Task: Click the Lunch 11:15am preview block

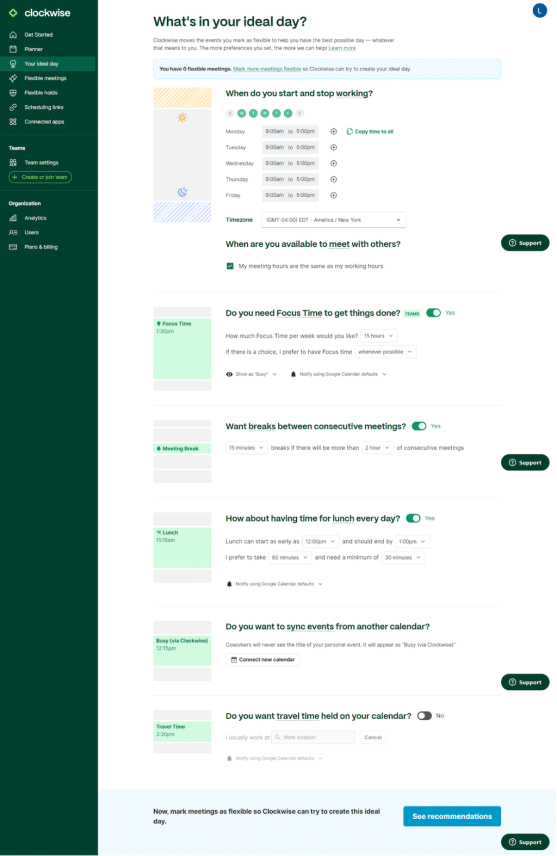Action: pos(182,548)
